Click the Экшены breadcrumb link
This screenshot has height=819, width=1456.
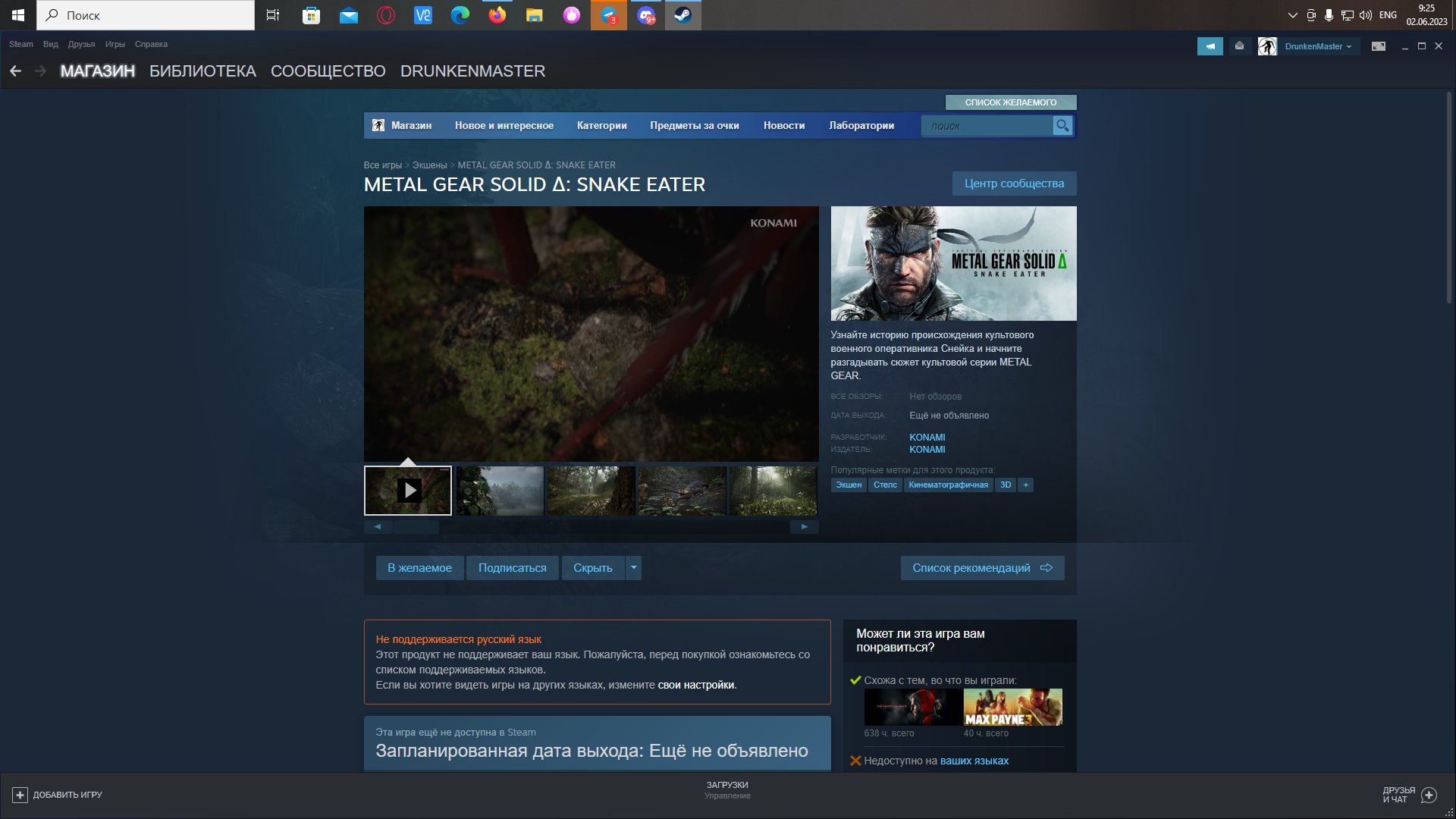click(429, 165)
